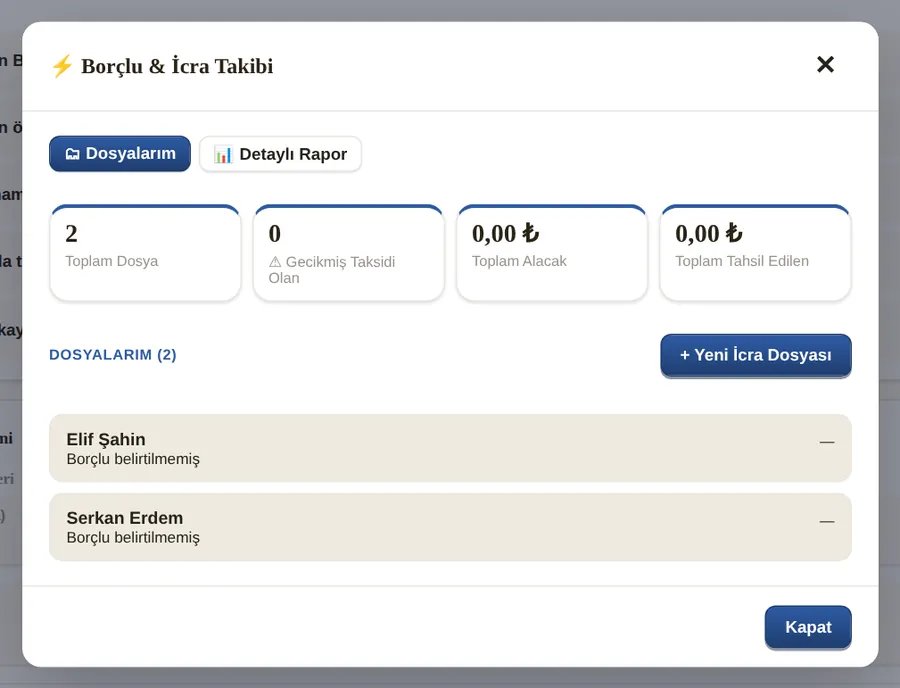
Task: Click 'Borçlu belirtilmemiş' under Elif Şahin
Action: pyautogui.click(x=133, y=459)
